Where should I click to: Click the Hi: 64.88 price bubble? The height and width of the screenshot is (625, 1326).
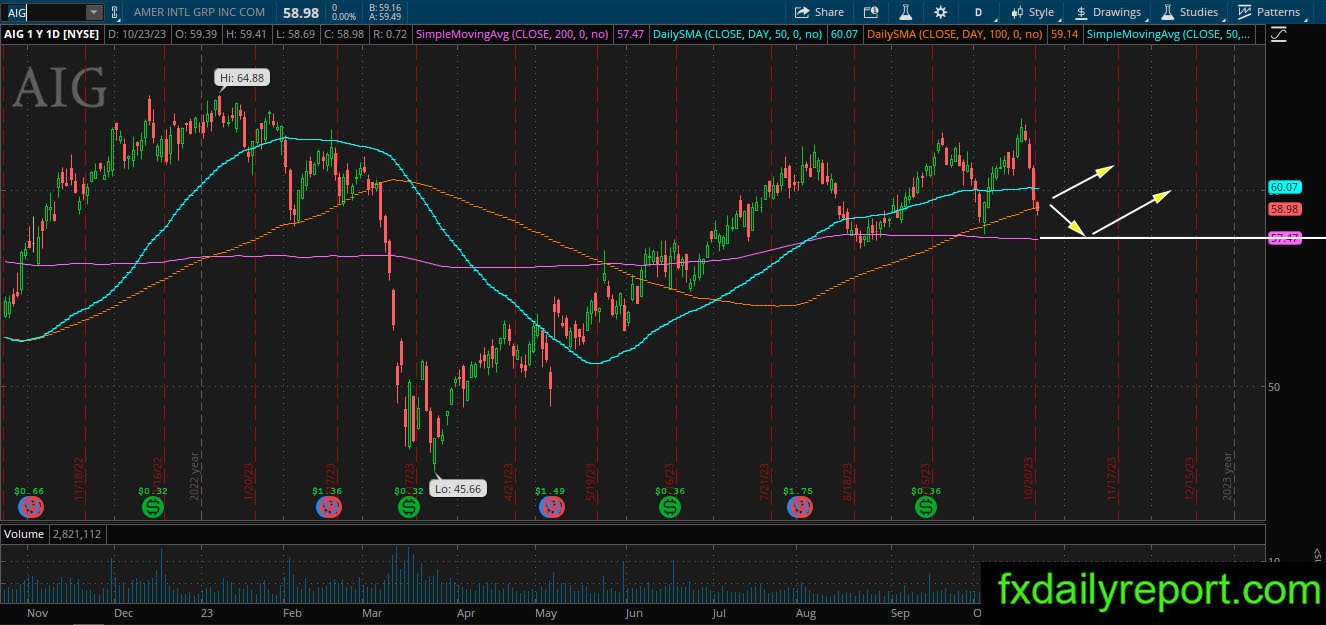coord(241,77)
